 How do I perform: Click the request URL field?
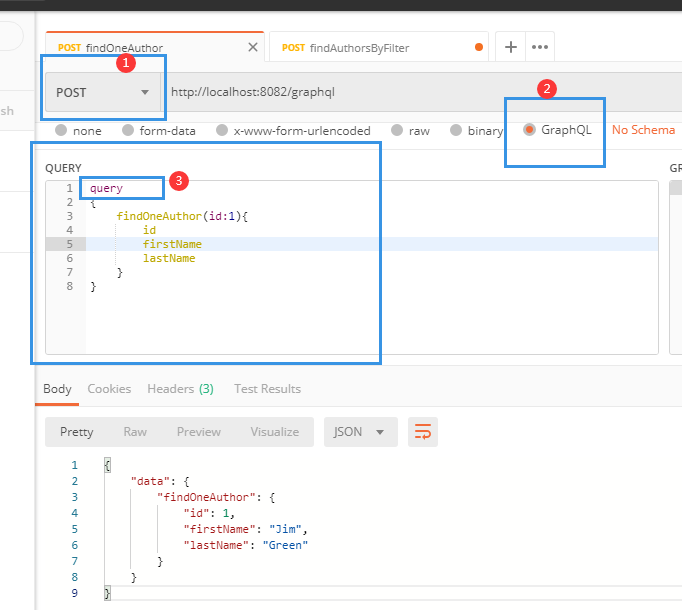422,92
